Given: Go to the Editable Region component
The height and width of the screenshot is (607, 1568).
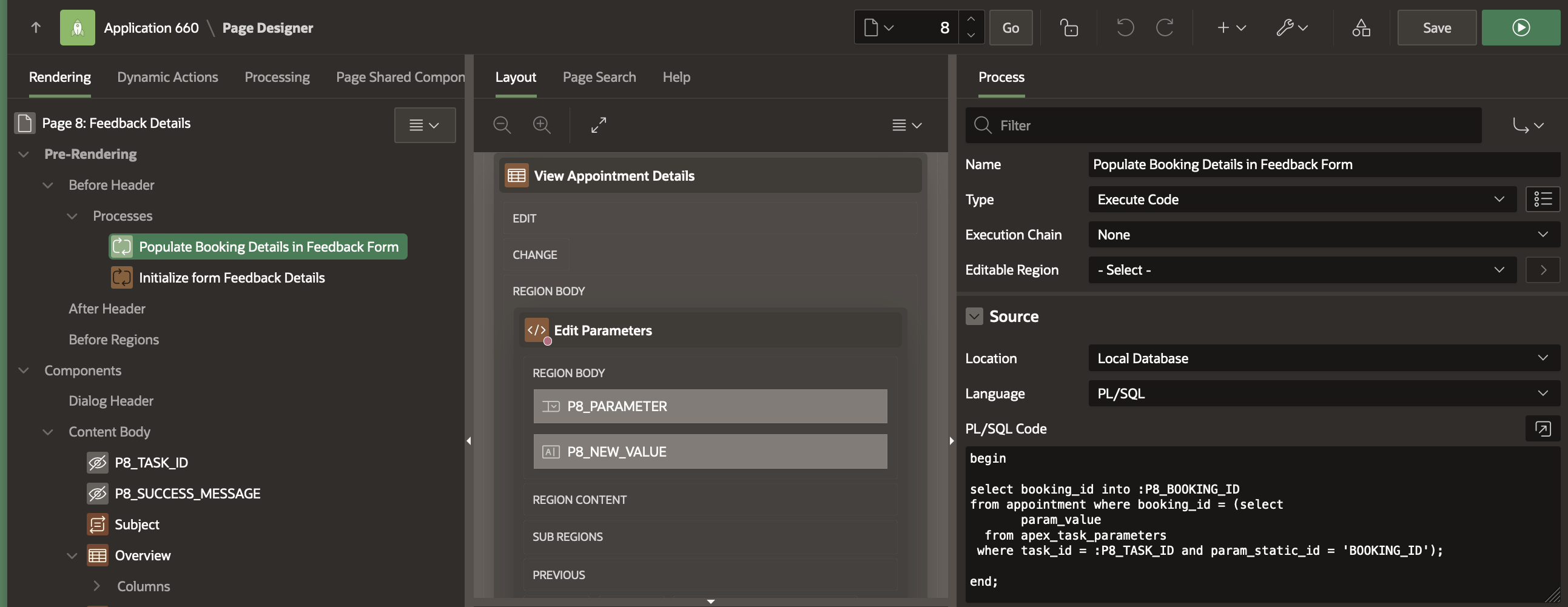Looking at the screenshot, I should tap(1543, 270).
